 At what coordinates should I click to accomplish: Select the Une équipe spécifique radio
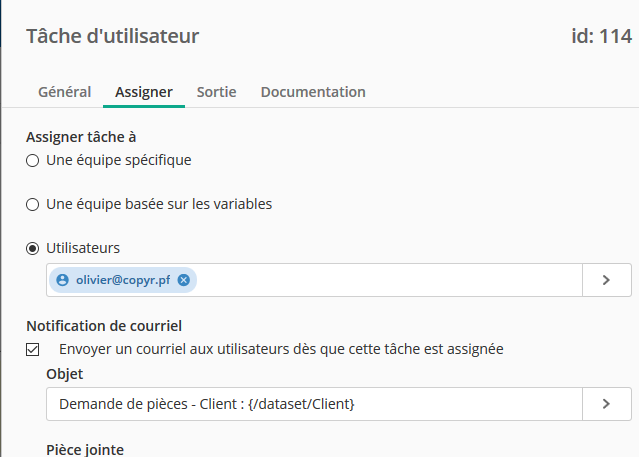pos(33,161)
